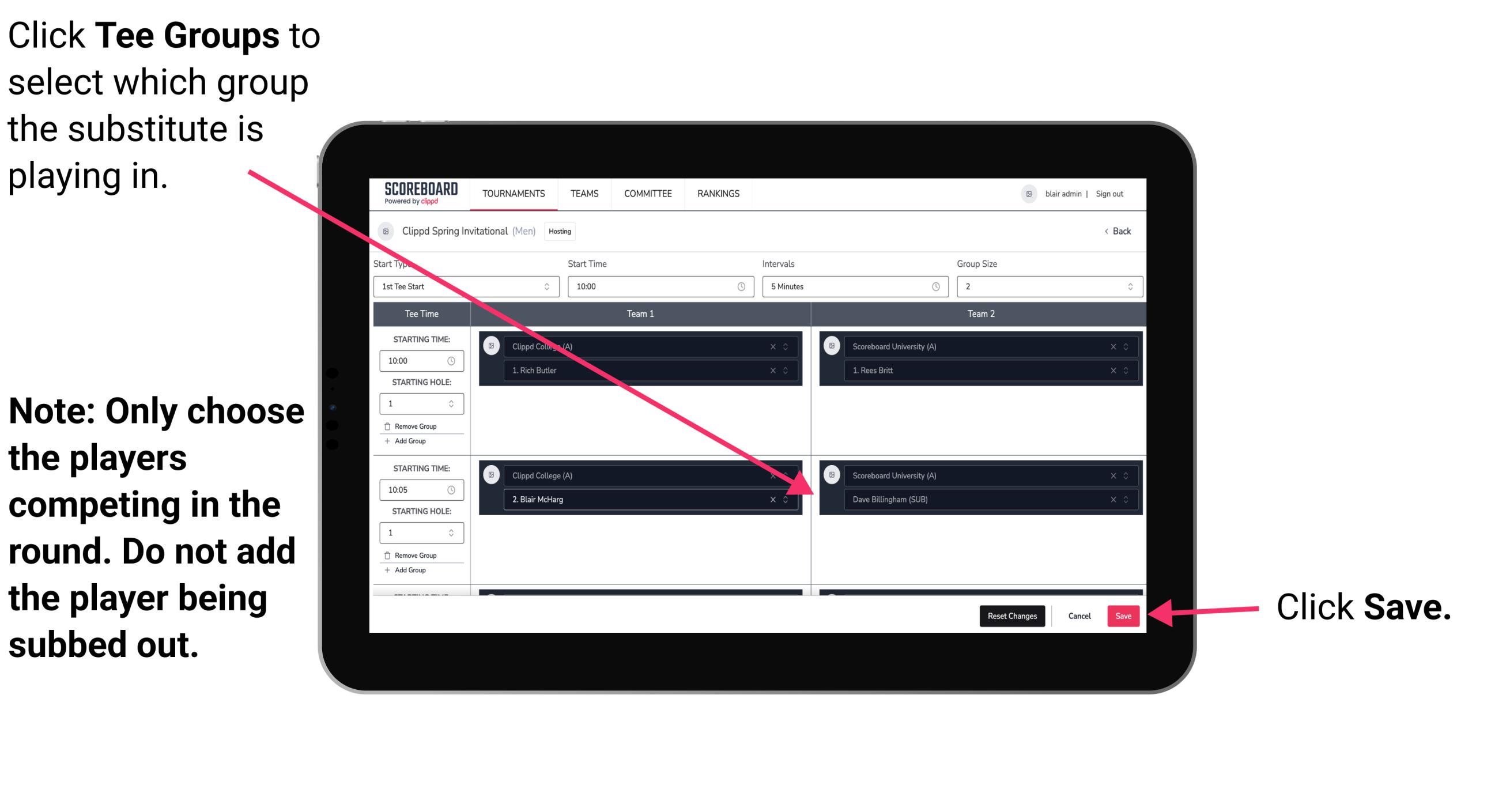
Task: Click the Save button
Action: coord(1123,614)
